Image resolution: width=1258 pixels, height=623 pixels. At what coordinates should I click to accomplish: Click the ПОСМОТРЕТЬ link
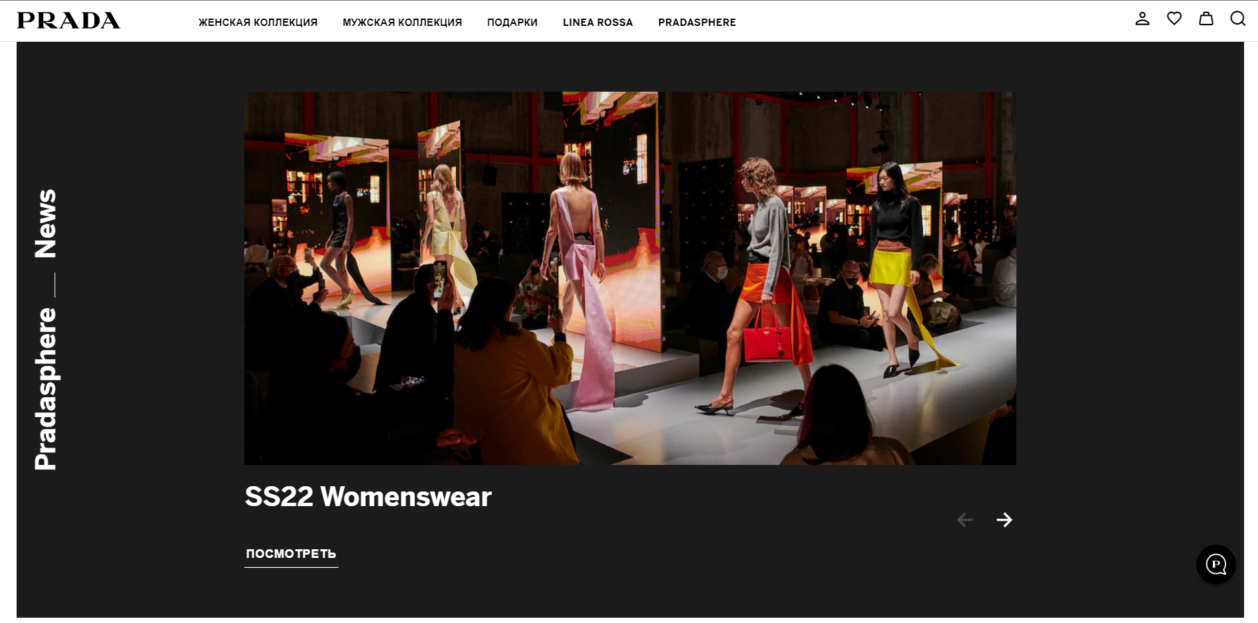point(291,554)
